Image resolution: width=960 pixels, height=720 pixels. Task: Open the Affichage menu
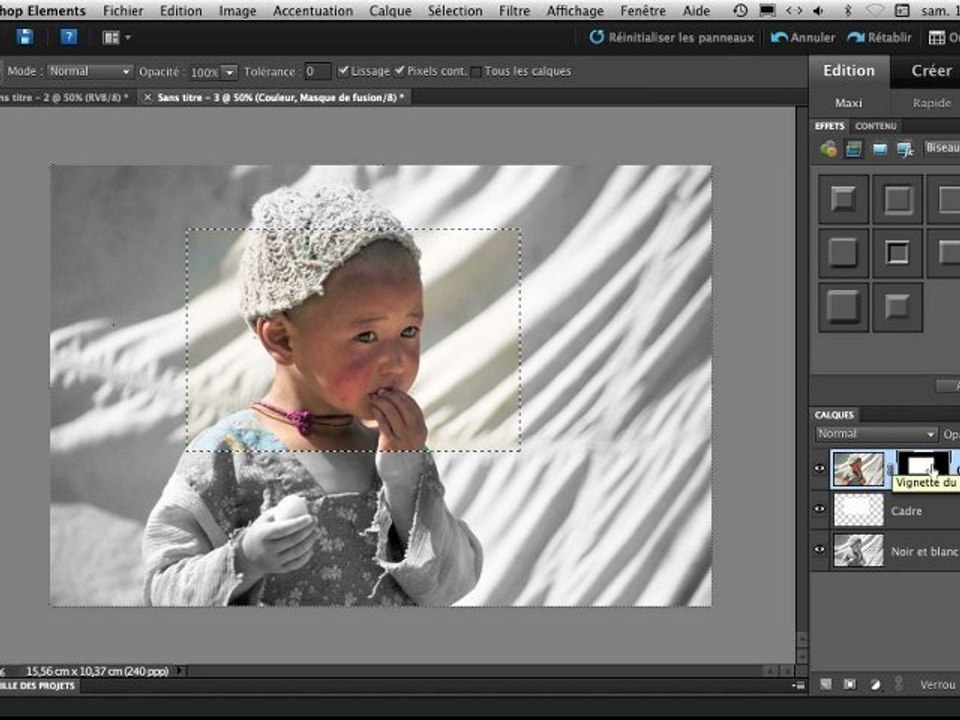point(575,10)
